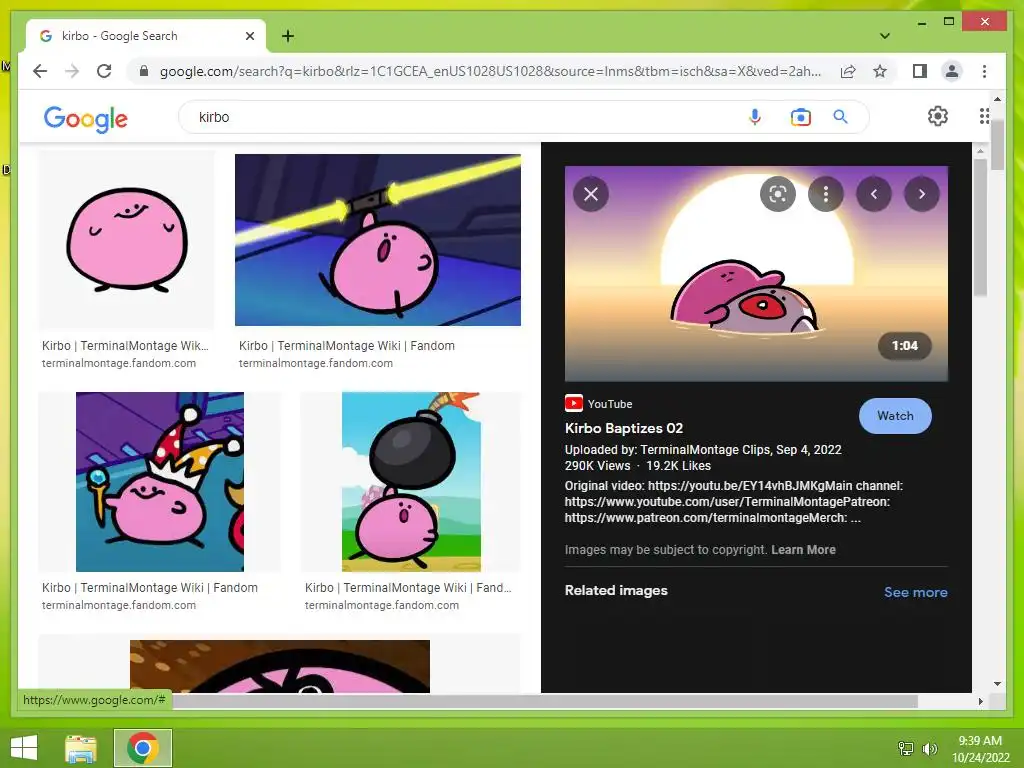The width and height of the screenshot is (1024, 768).
Task: Click the page vertical scrollbar thumb
Action: coord(997,144)
